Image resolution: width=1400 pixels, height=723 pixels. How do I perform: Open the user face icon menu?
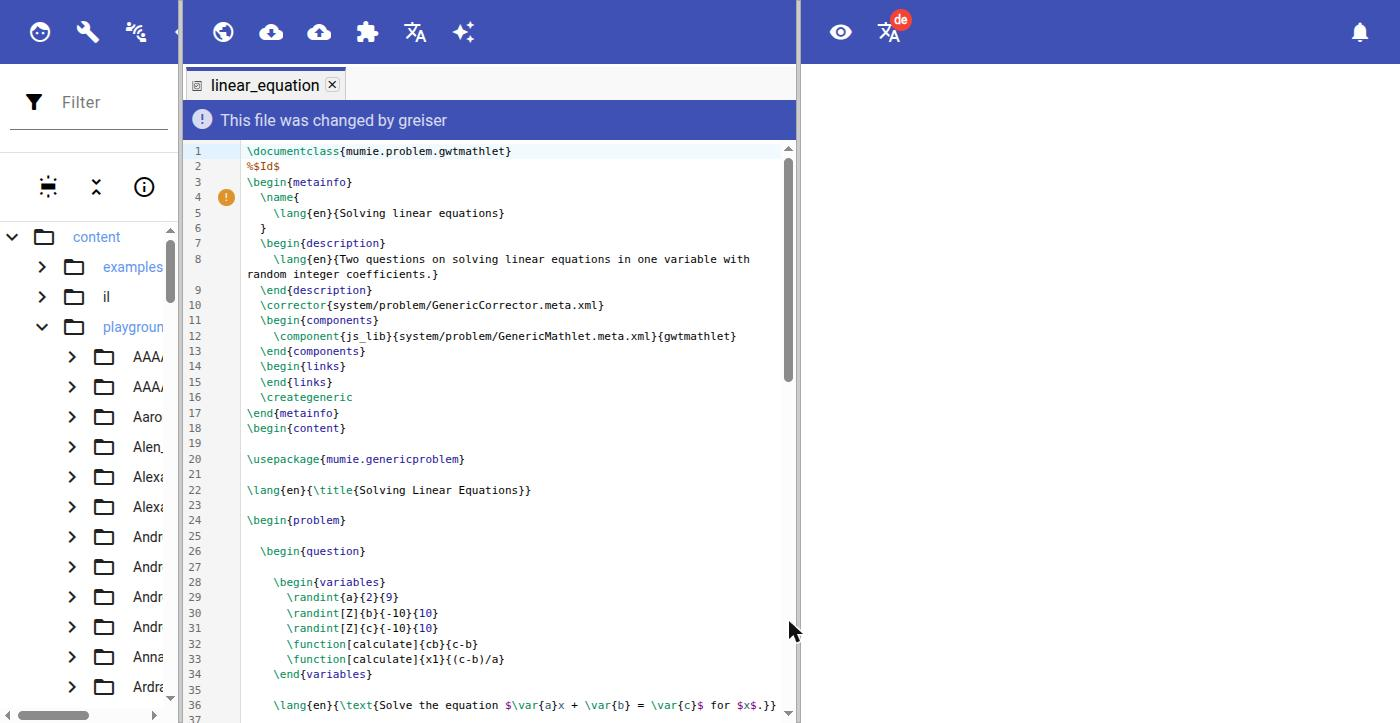coord(40,32)
